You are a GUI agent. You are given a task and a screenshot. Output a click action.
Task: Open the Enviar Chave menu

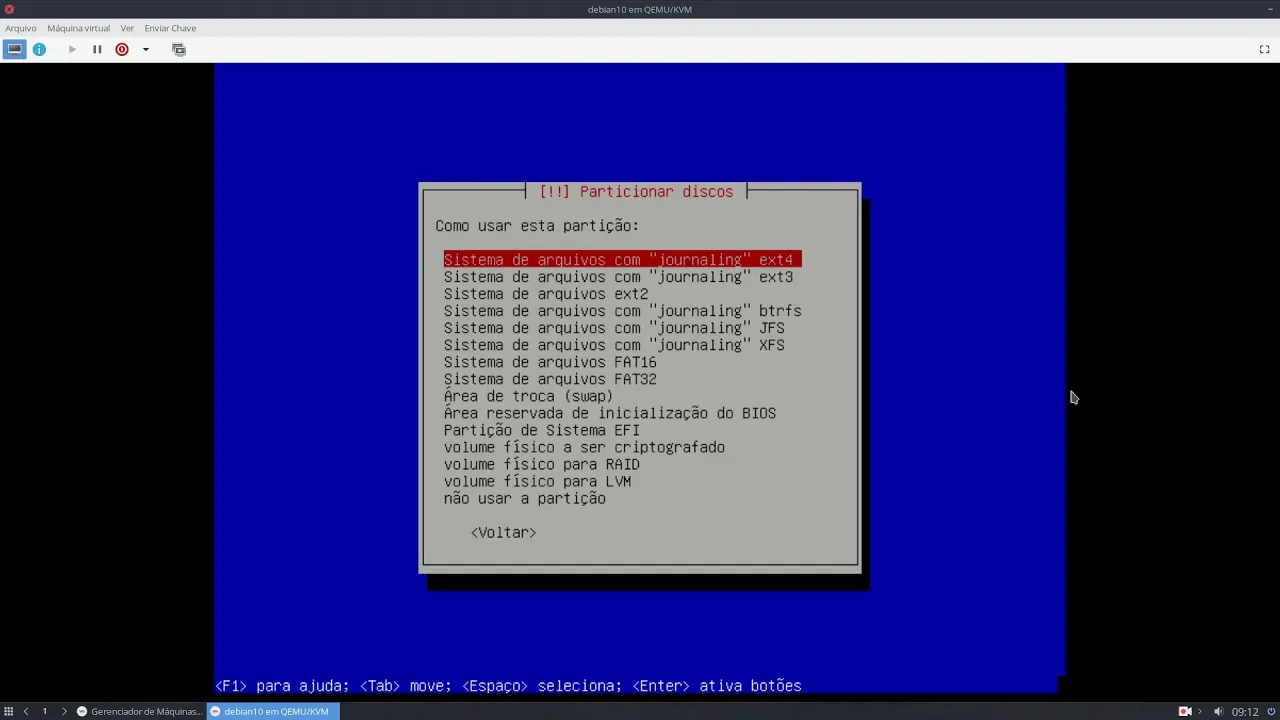170,28
